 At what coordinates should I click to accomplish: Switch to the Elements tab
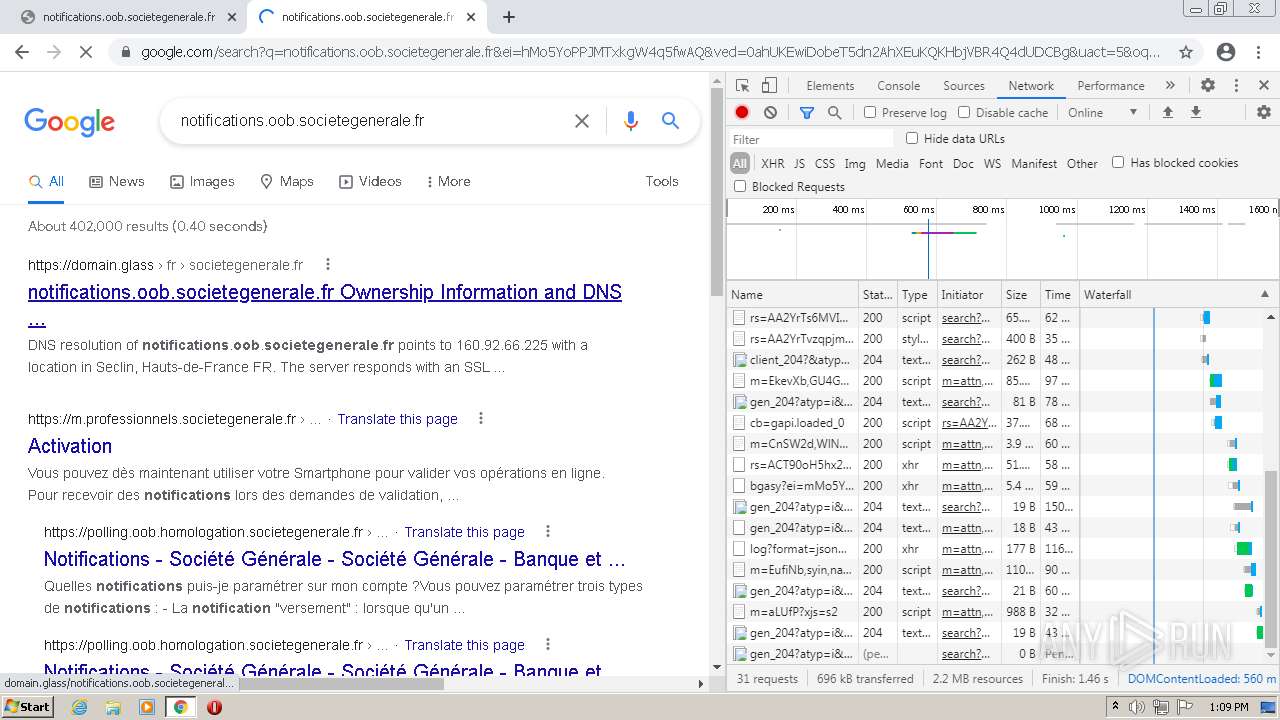click(x=830, y=86)
